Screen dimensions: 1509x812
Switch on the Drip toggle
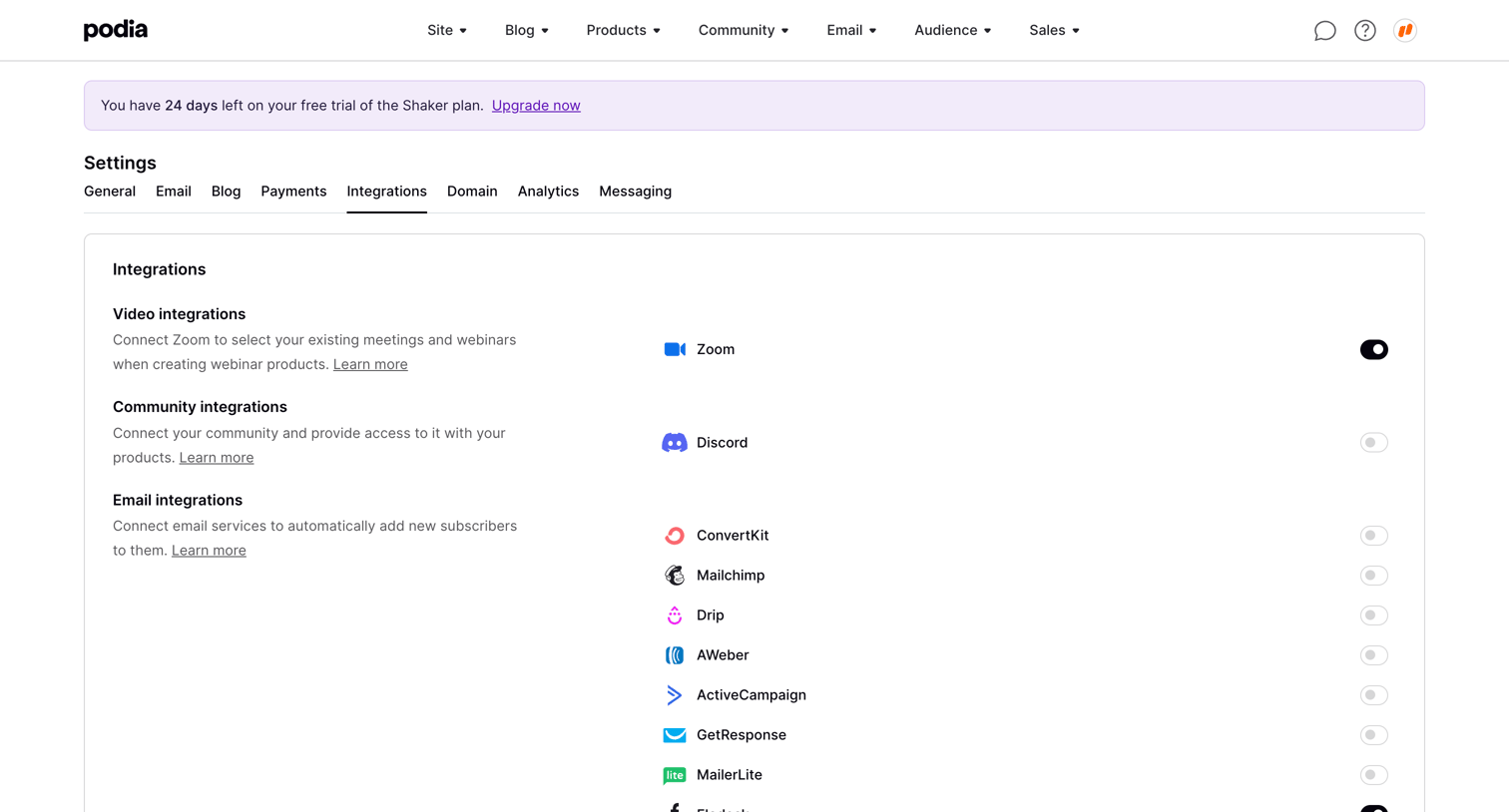1374,615
